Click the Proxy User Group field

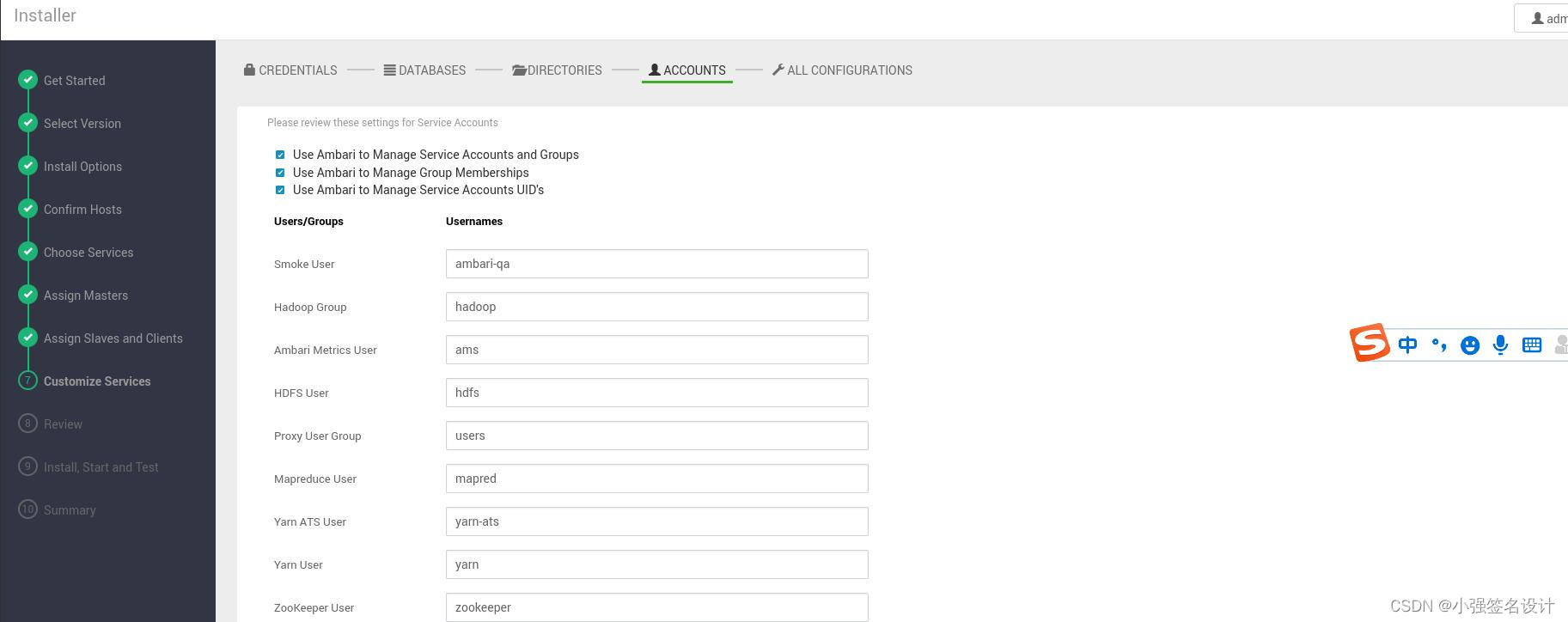[x=657, y=436]
